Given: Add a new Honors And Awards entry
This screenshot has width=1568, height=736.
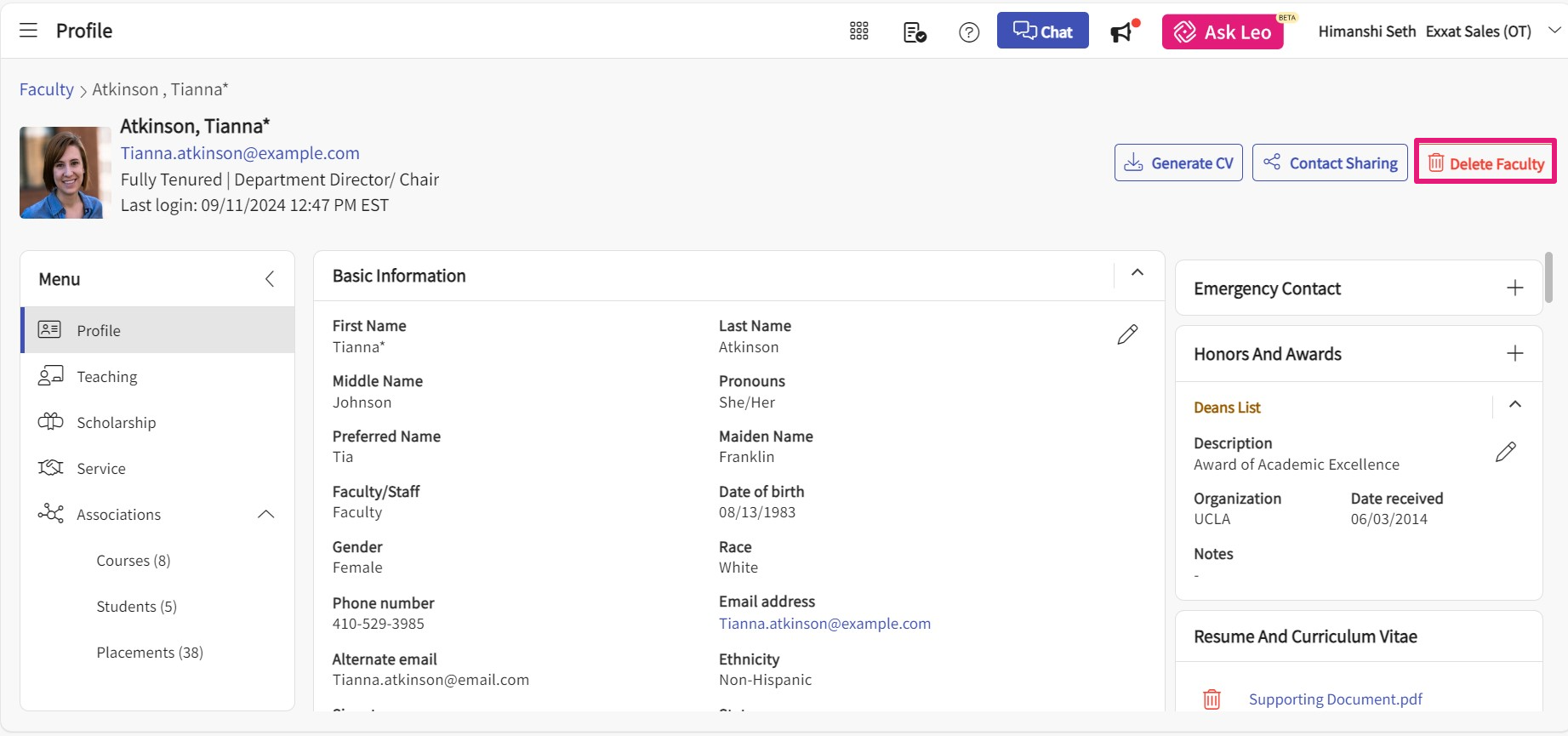Looking at the screenshot, I should [x=1514, y=354].
